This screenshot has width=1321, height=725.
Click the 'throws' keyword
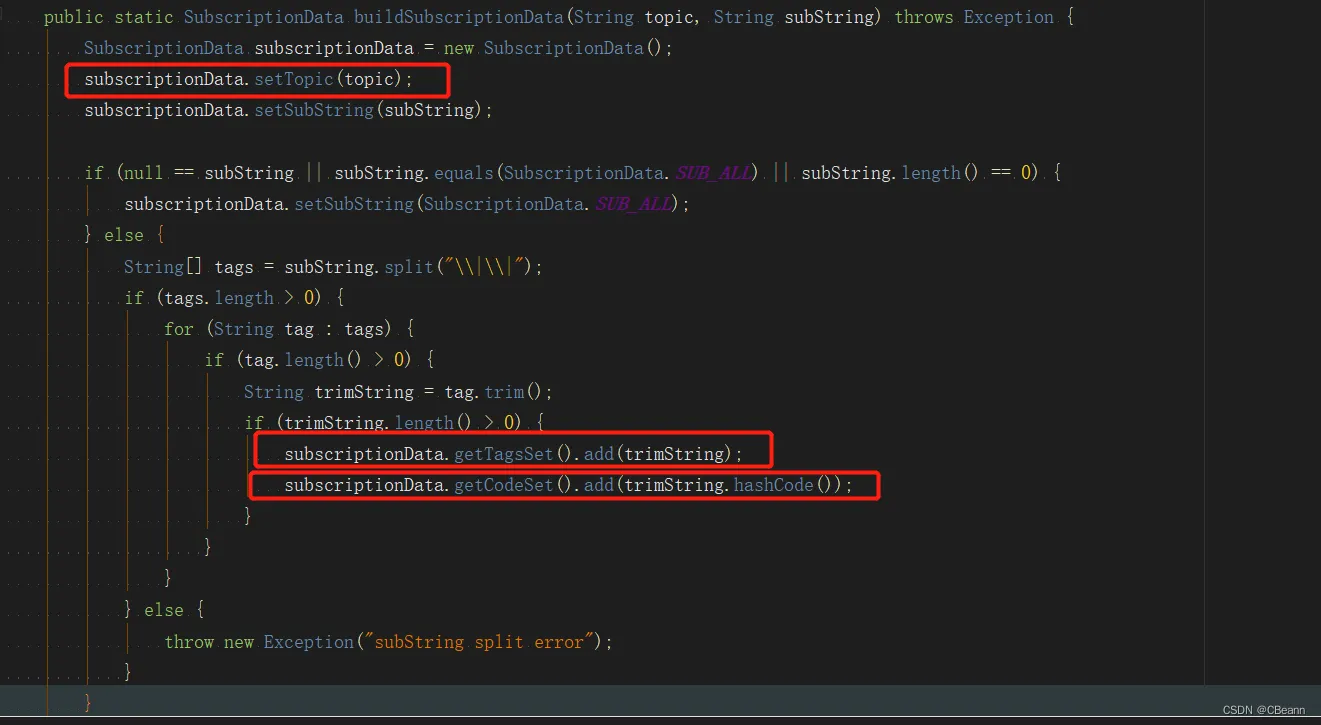pos(924,17)
